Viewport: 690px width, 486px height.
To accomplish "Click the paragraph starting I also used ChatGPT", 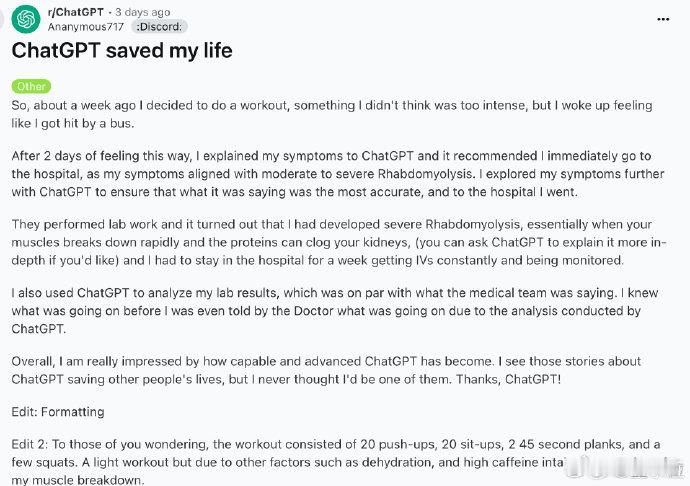I will click(x=334, y=311).
